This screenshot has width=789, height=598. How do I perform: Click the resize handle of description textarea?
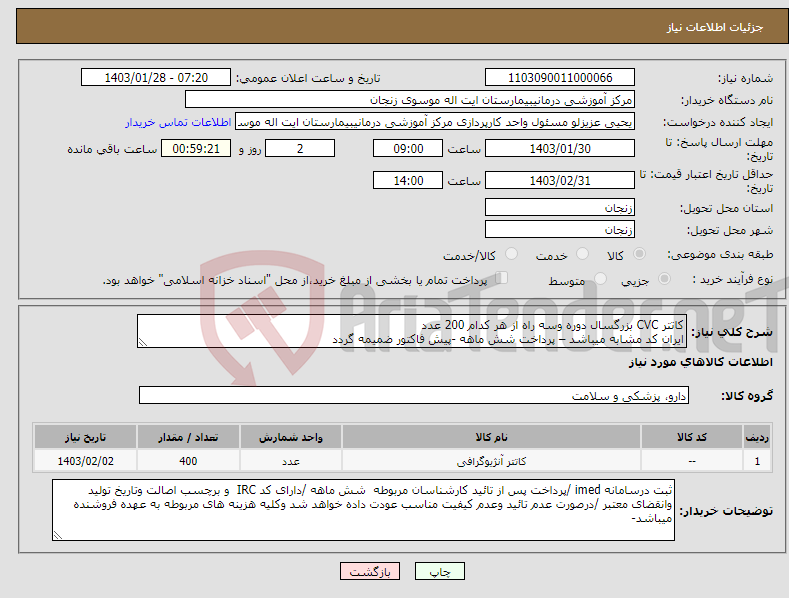coord(143,342)
